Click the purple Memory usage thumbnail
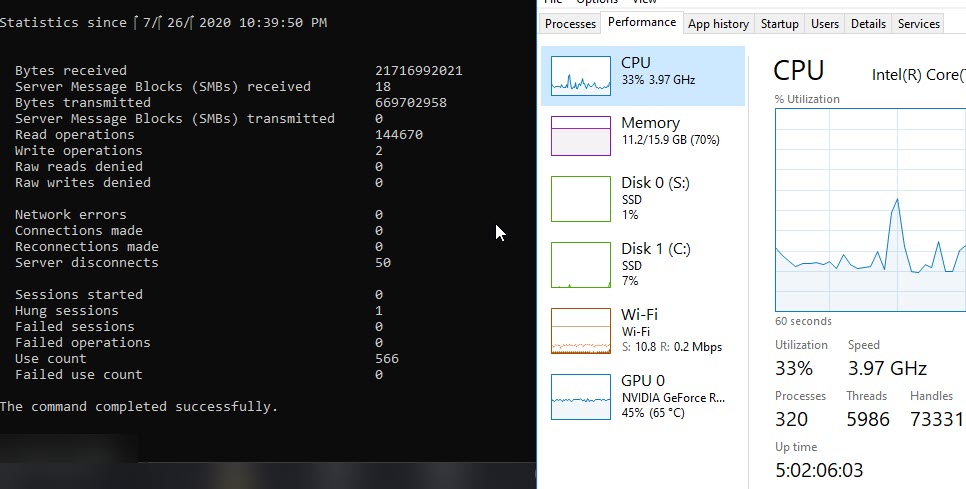Image resolution: width=966 pixels, height=489 pixels. (x=581, y=135)
